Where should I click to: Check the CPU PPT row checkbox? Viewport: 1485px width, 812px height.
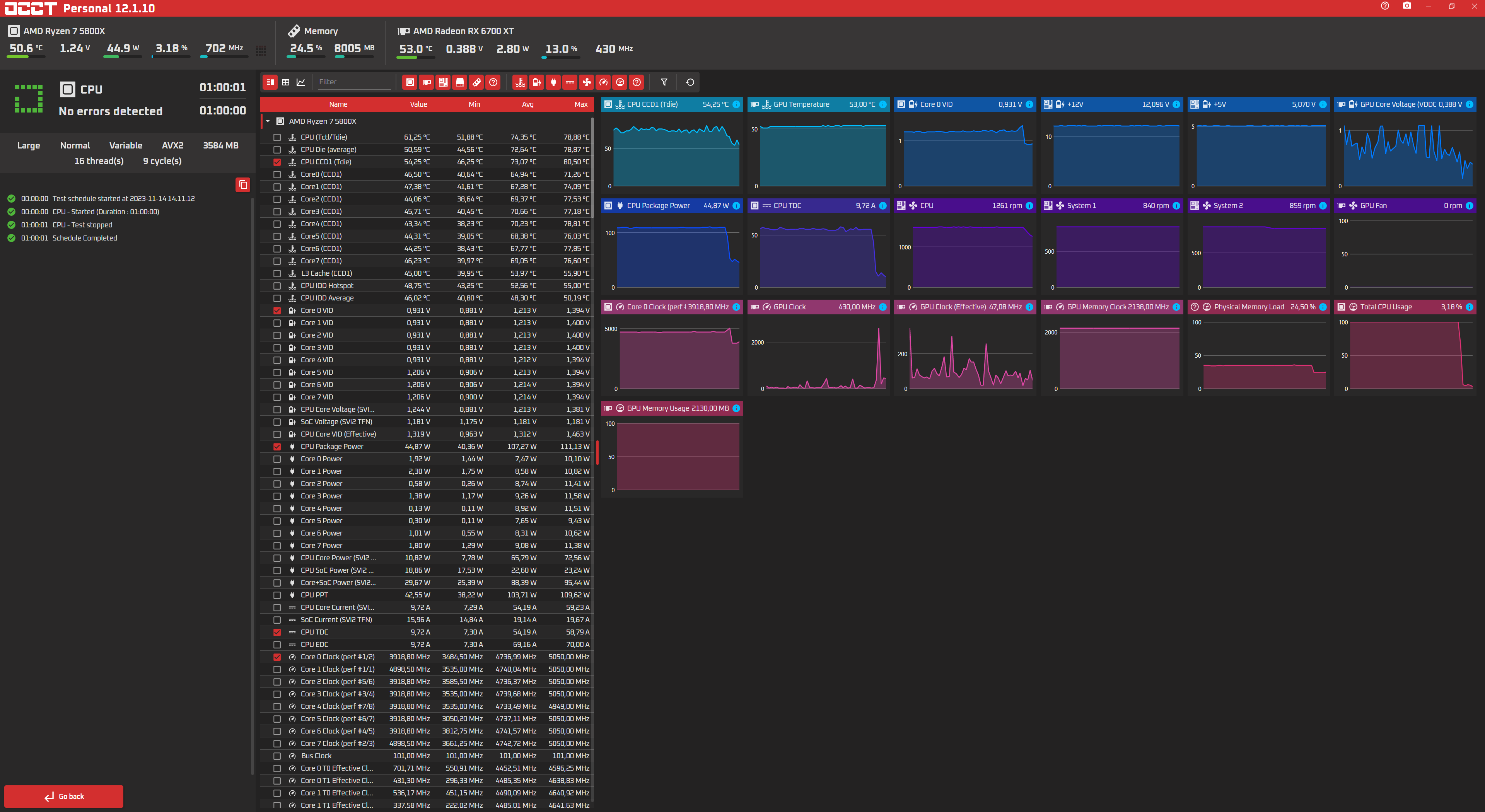[x=277, y=595]
